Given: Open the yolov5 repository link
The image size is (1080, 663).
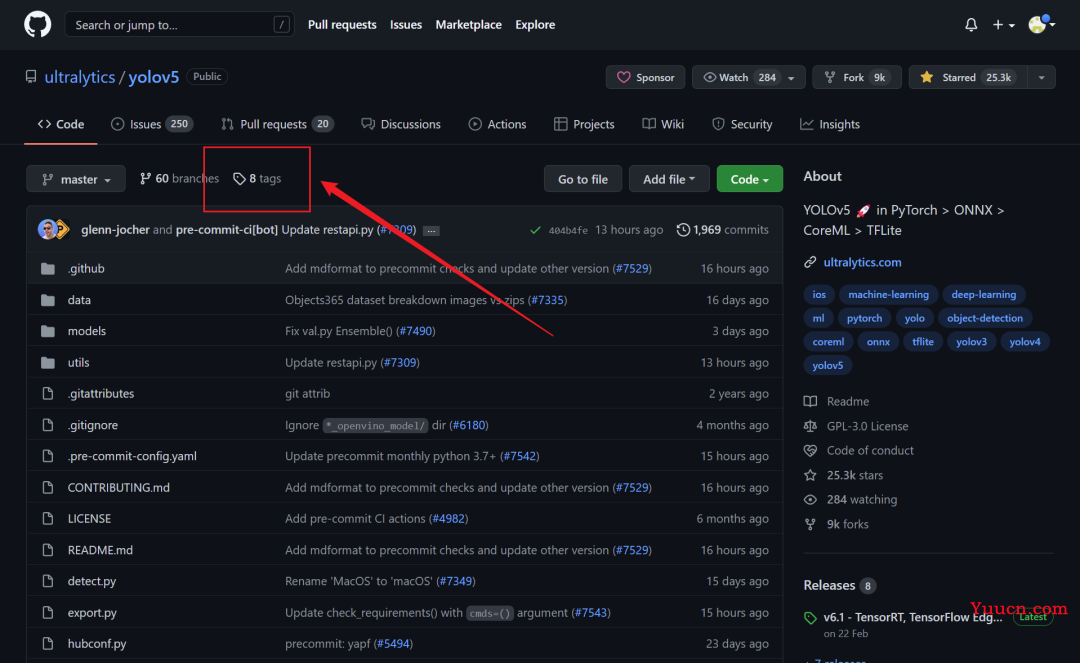Looking at the screenshot, I should point(154,77).
